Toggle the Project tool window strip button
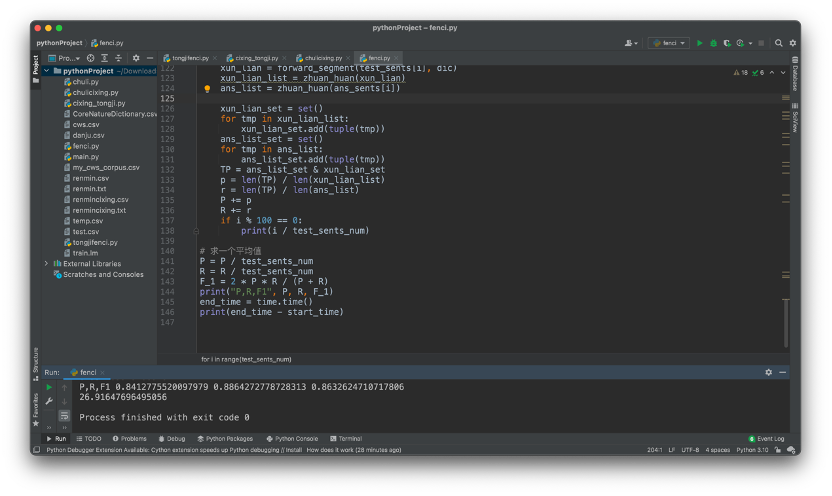Image resolution: width=832 pixels, height=496 pixels. [36, 69]
